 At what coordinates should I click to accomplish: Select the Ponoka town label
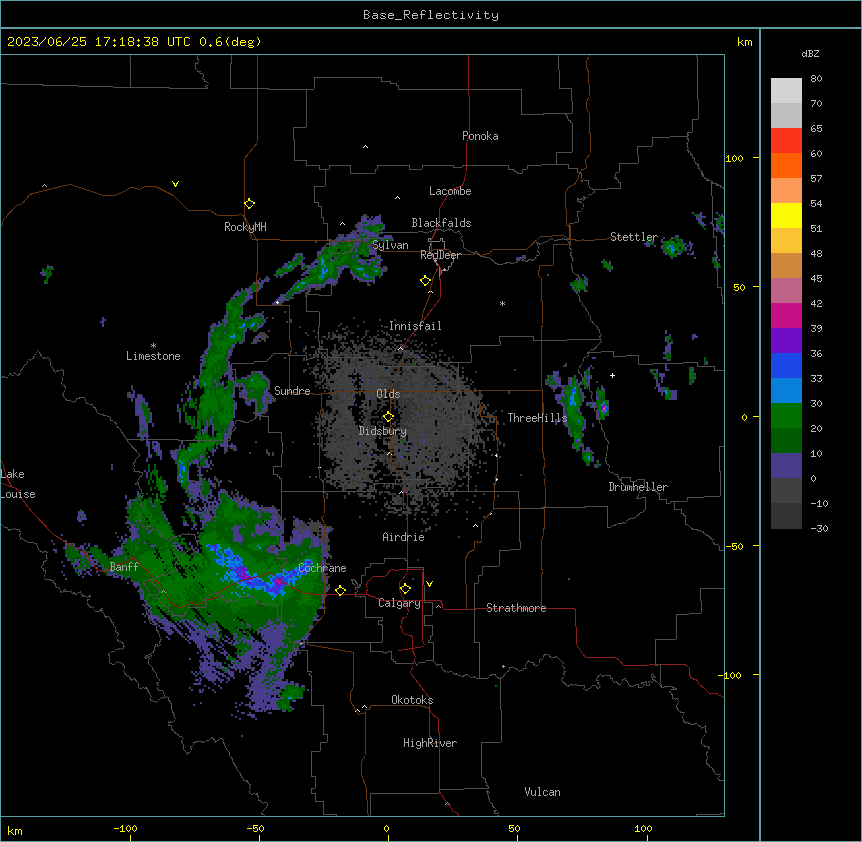click(x=480, y=136)
